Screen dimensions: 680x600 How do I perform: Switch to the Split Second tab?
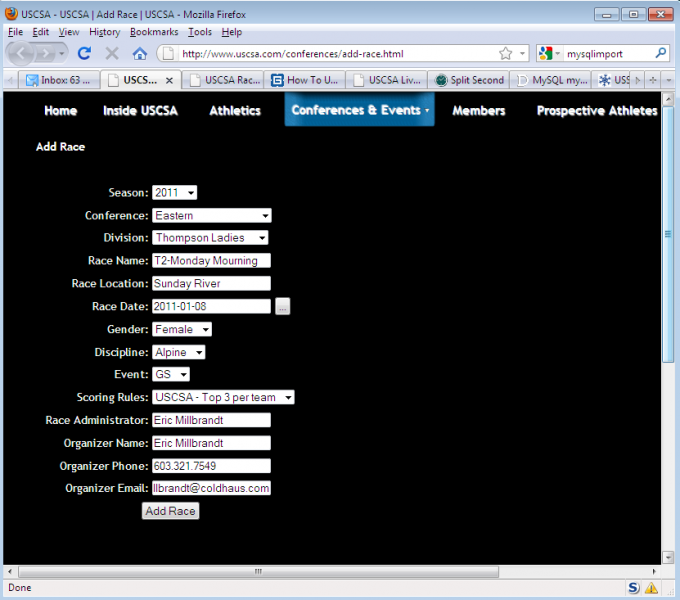pos(469,80)
